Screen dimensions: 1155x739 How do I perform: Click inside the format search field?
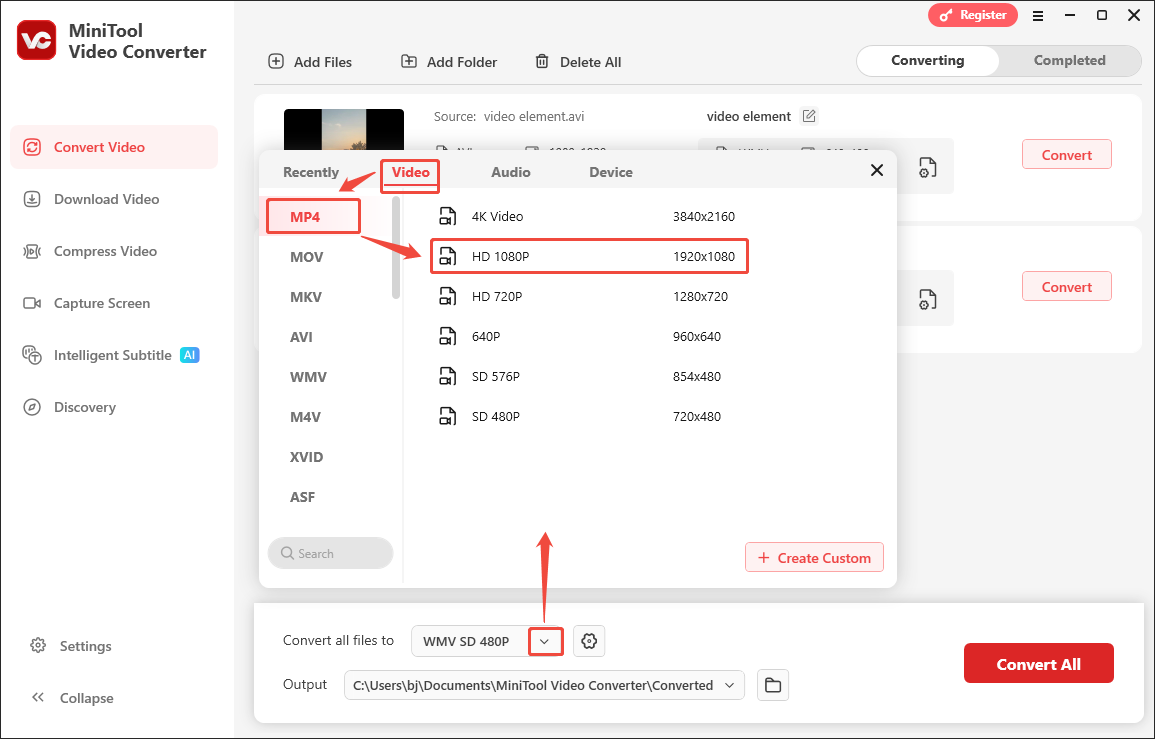330,553
